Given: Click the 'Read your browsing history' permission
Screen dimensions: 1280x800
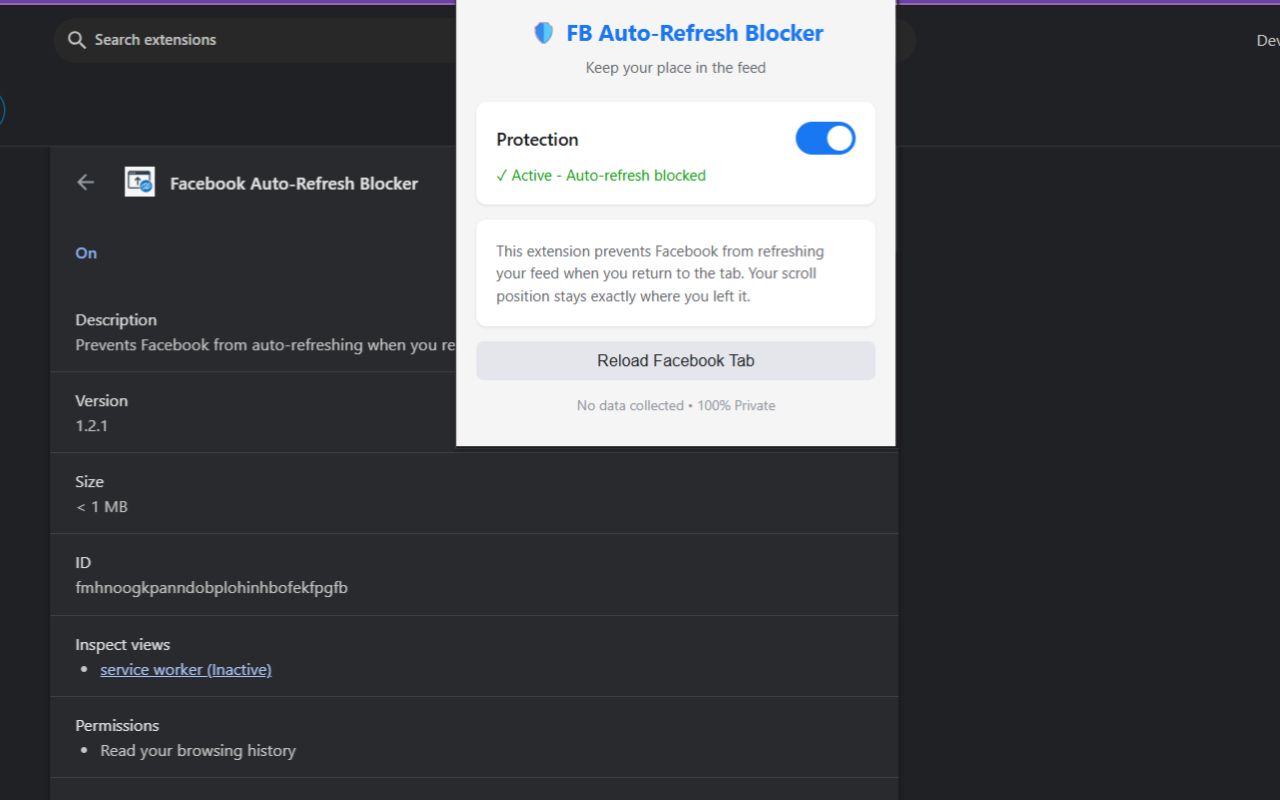Looking at the screenshot, I should click(198, 751).
